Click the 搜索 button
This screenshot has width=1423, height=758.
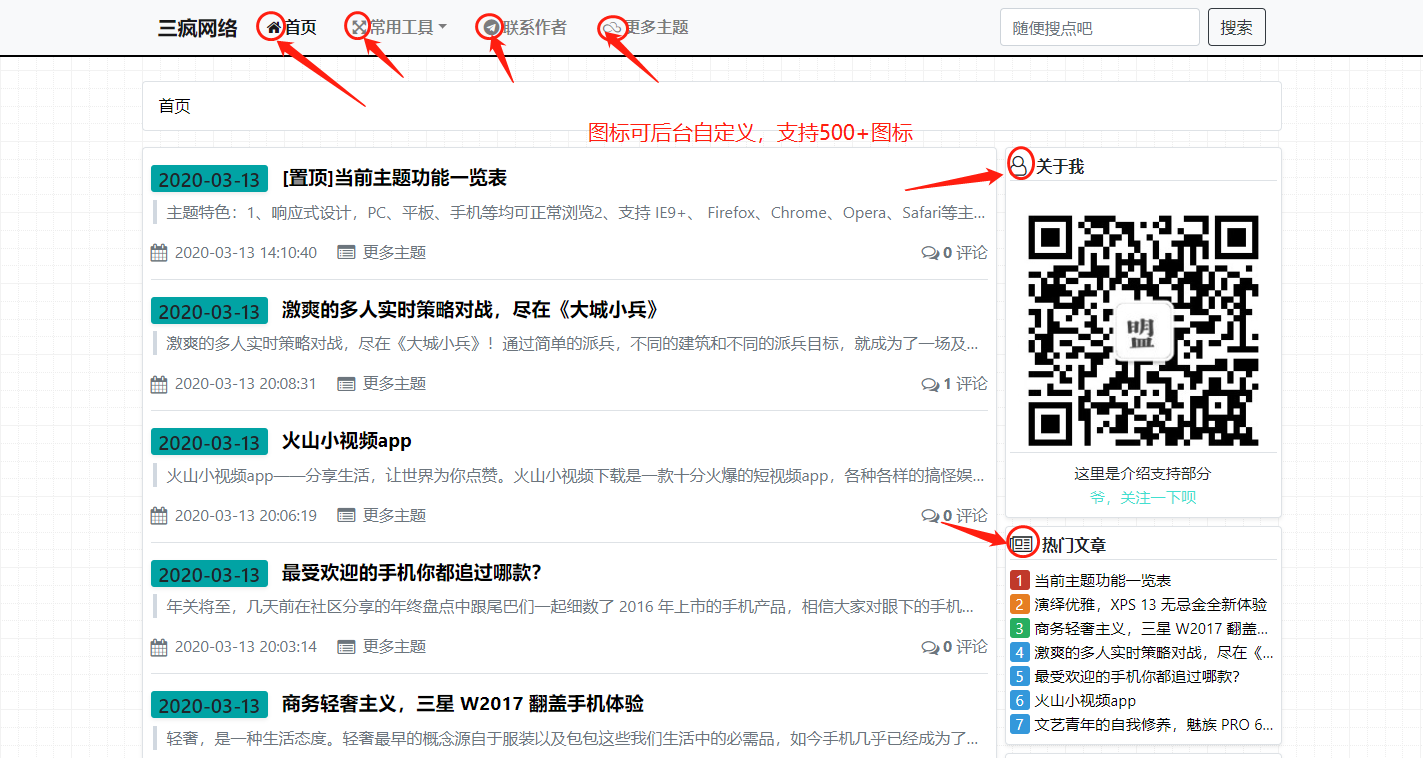[1237, 27]
